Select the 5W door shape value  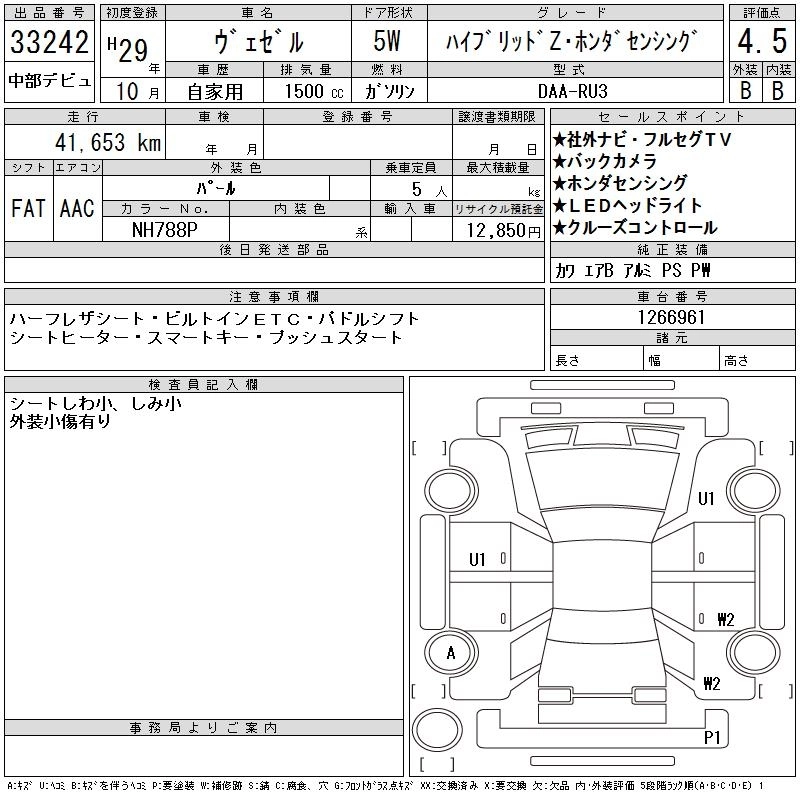(x=387, y=41)
